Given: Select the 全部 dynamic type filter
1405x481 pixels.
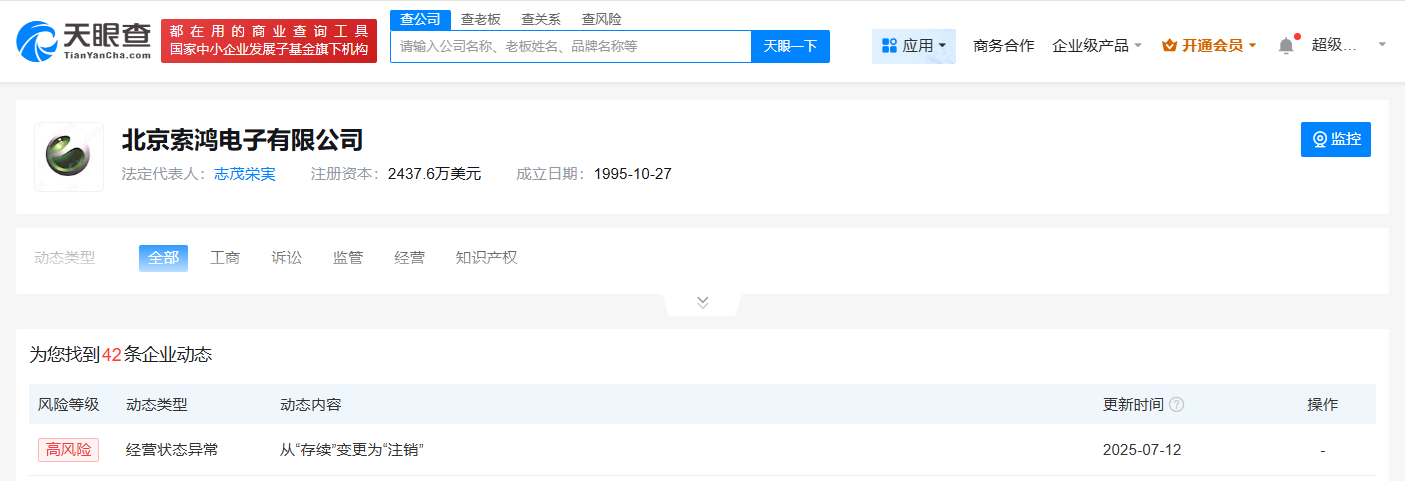Looking at the screenshot, I should [163, 258].
